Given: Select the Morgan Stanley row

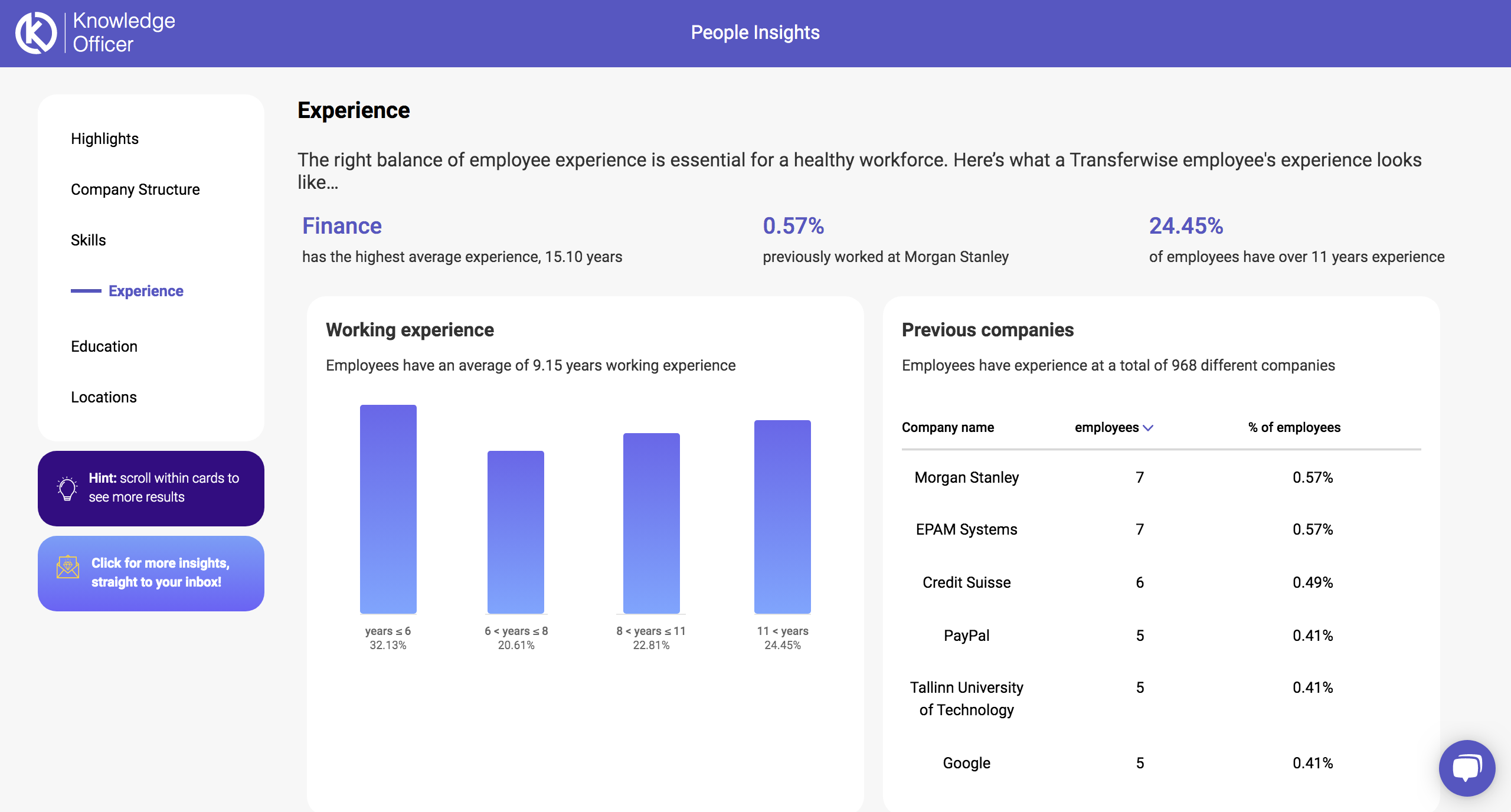Looking at the screenshot, I should click(966, 477).
